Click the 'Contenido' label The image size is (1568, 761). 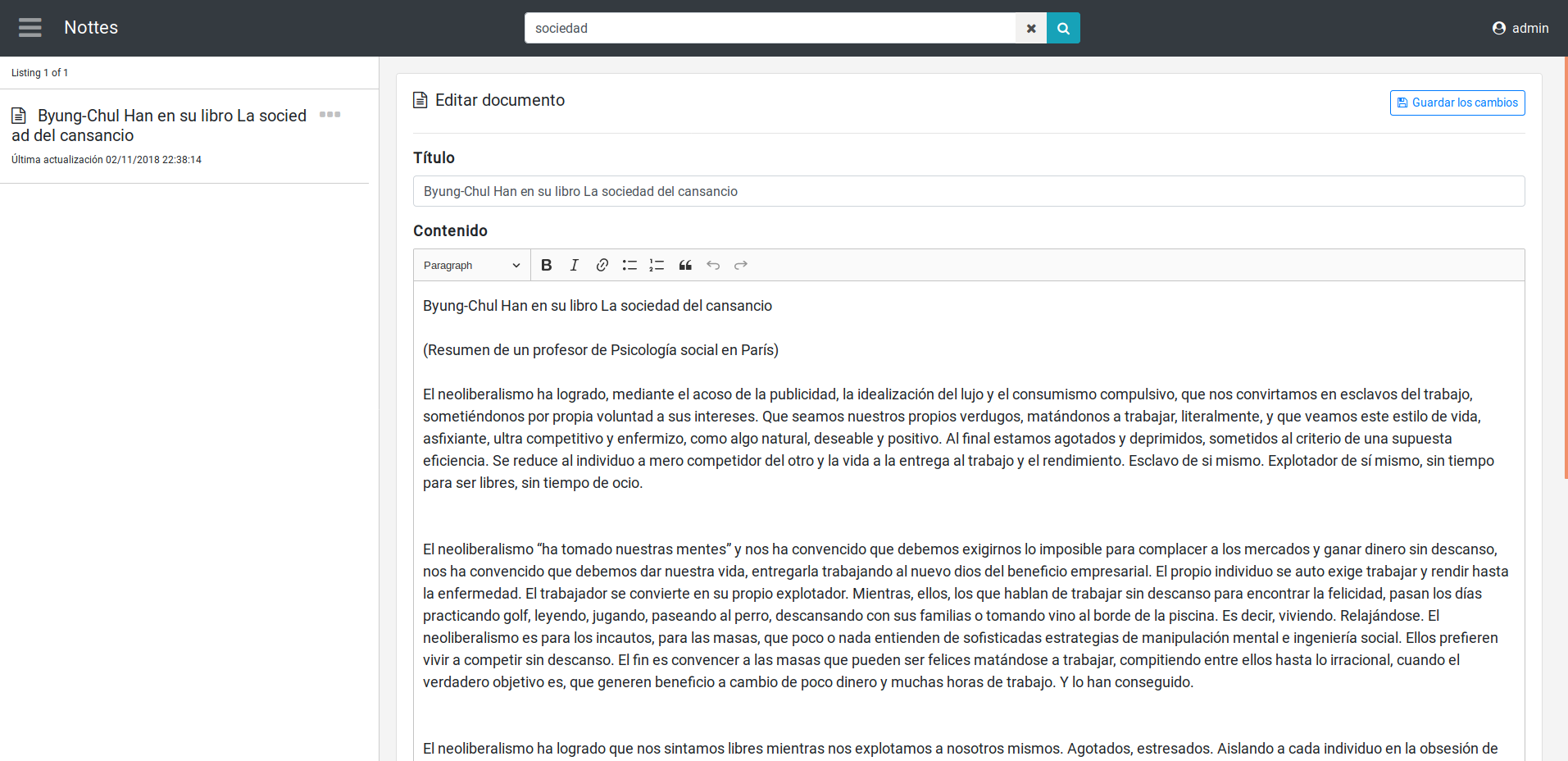(450, 230)
